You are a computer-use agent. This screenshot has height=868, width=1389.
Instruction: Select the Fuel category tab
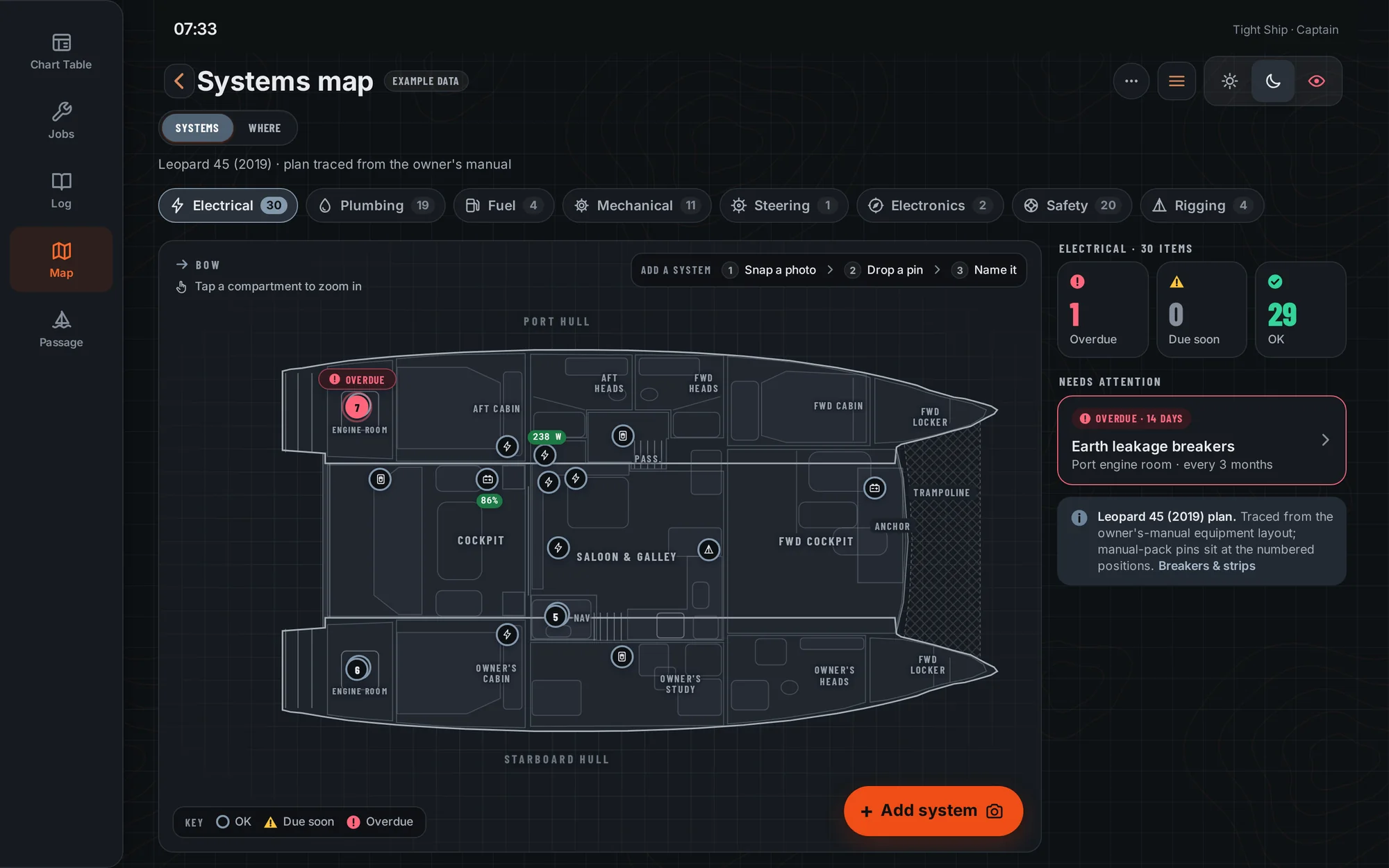coord(504,206)
